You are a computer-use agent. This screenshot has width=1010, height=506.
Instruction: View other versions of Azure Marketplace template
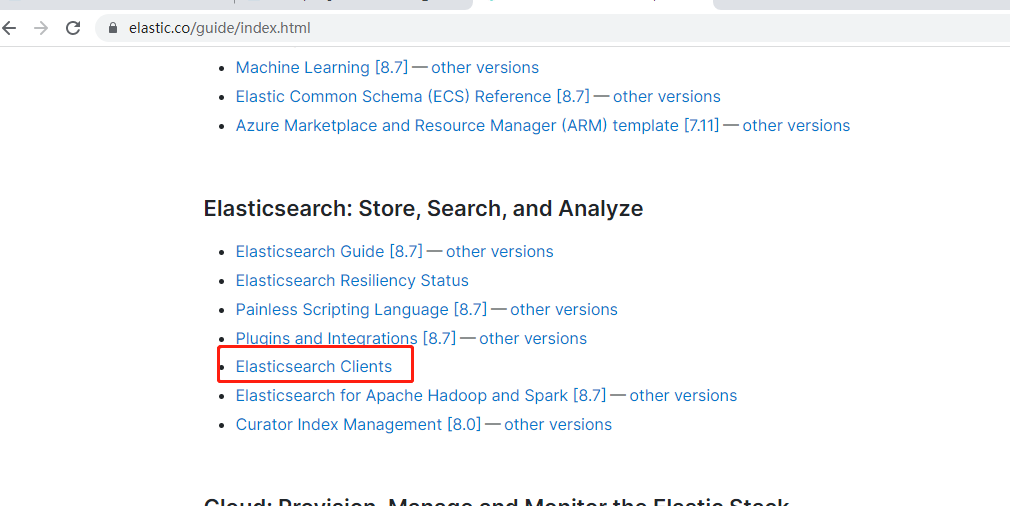click(796, 126)
